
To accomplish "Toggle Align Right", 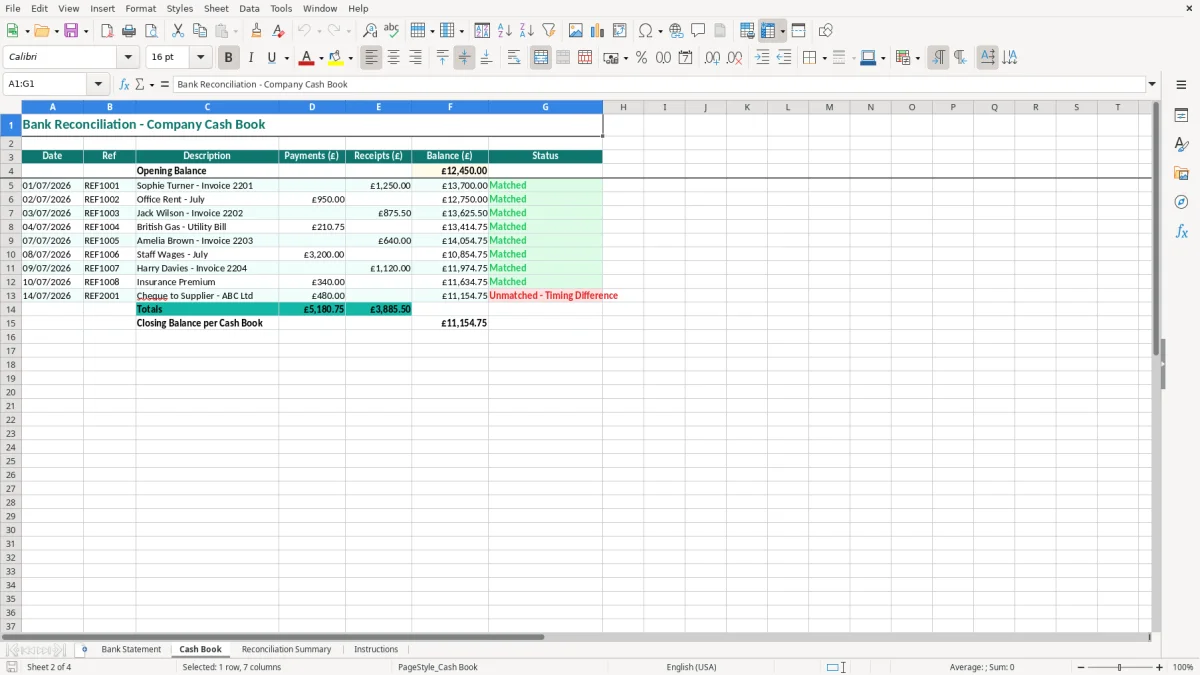I will tap(416, 58).
